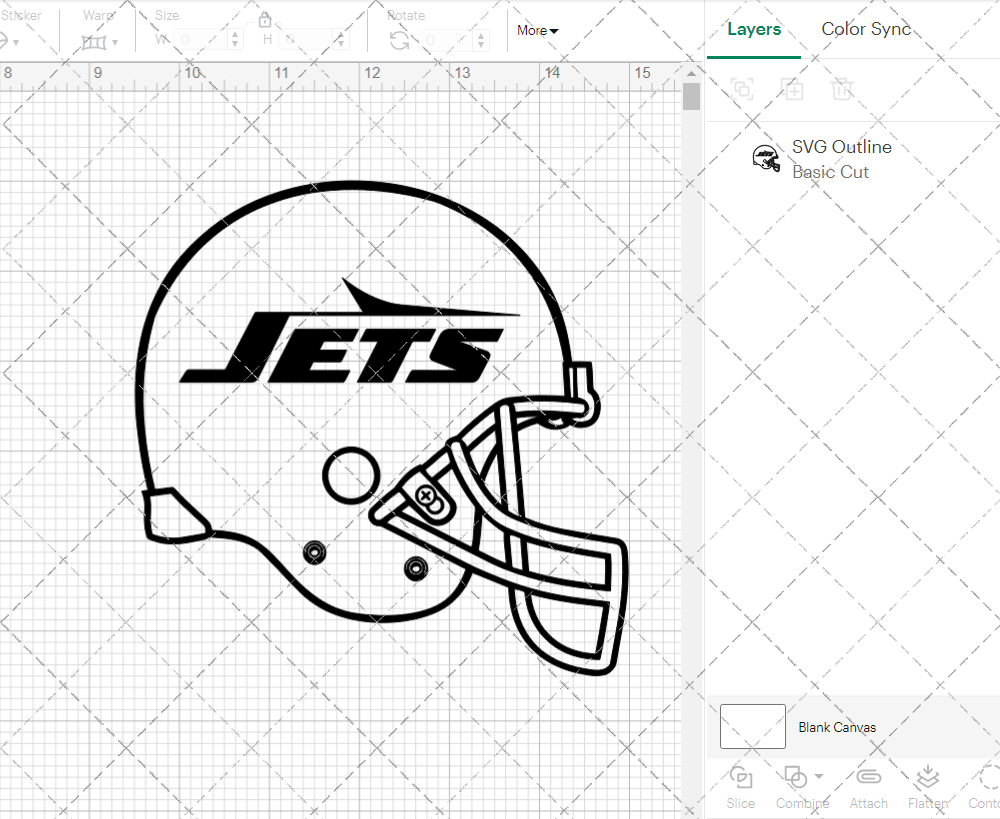Image resolution: width=1000 pixels, height=819 pixels.
Task: Select the Layers tab
Action: coord(754,29)
